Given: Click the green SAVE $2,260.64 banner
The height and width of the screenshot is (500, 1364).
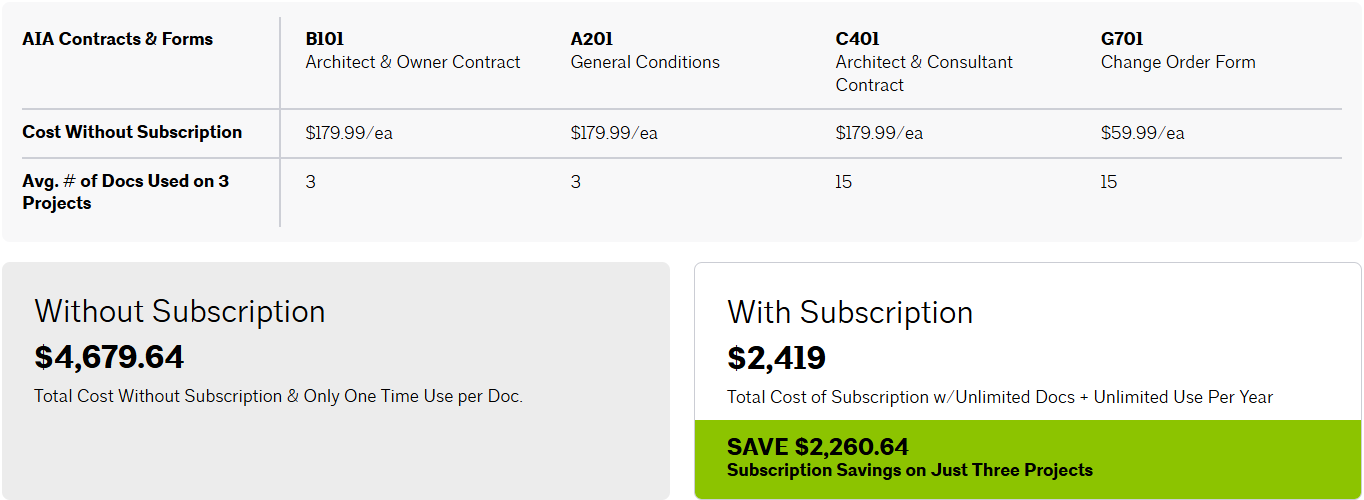Looking at the screenshot, I should click(1027, 459).
